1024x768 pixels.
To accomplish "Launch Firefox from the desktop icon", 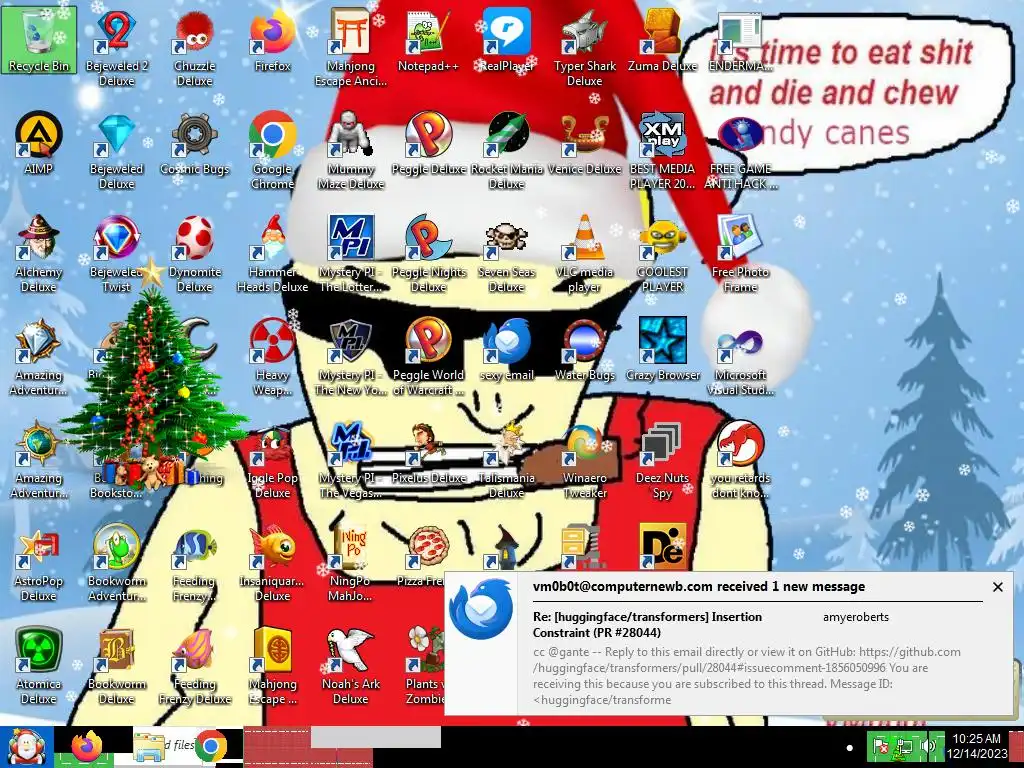I will 272,40.
